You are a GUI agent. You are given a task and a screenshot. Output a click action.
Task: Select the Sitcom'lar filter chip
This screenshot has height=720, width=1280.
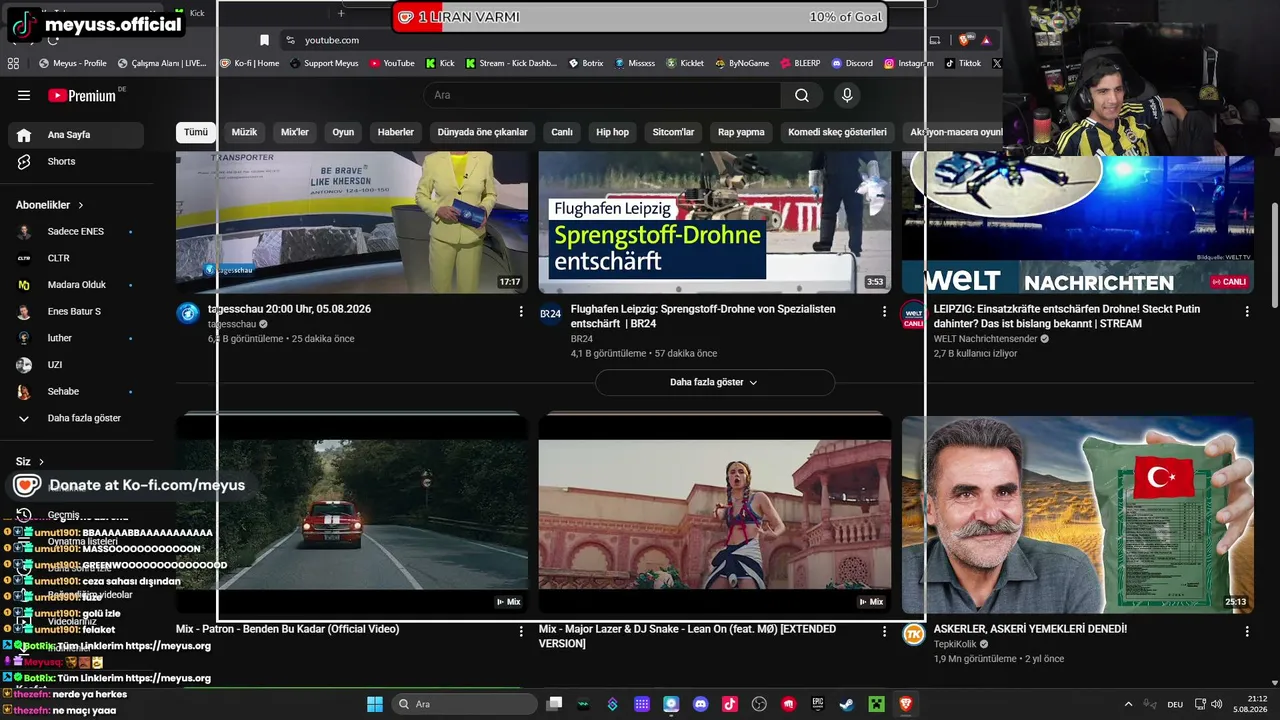(x=673, y=132)
